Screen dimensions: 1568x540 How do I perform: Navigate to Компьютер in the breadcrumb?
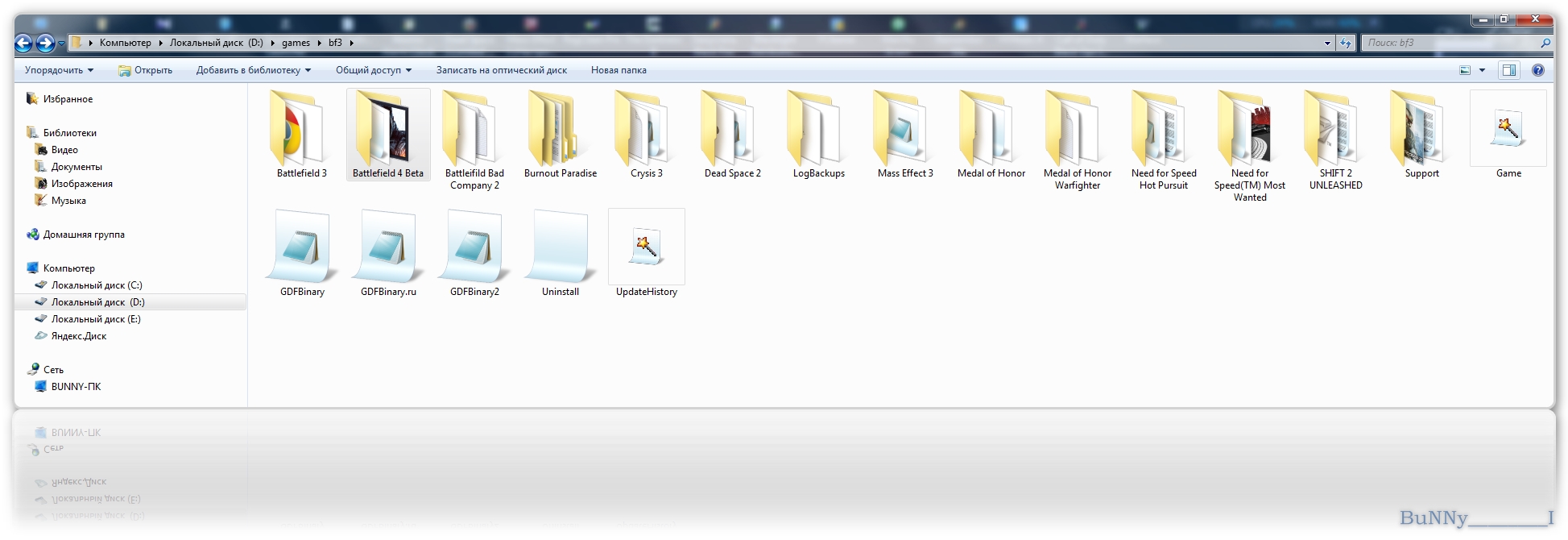click(125, 43)
